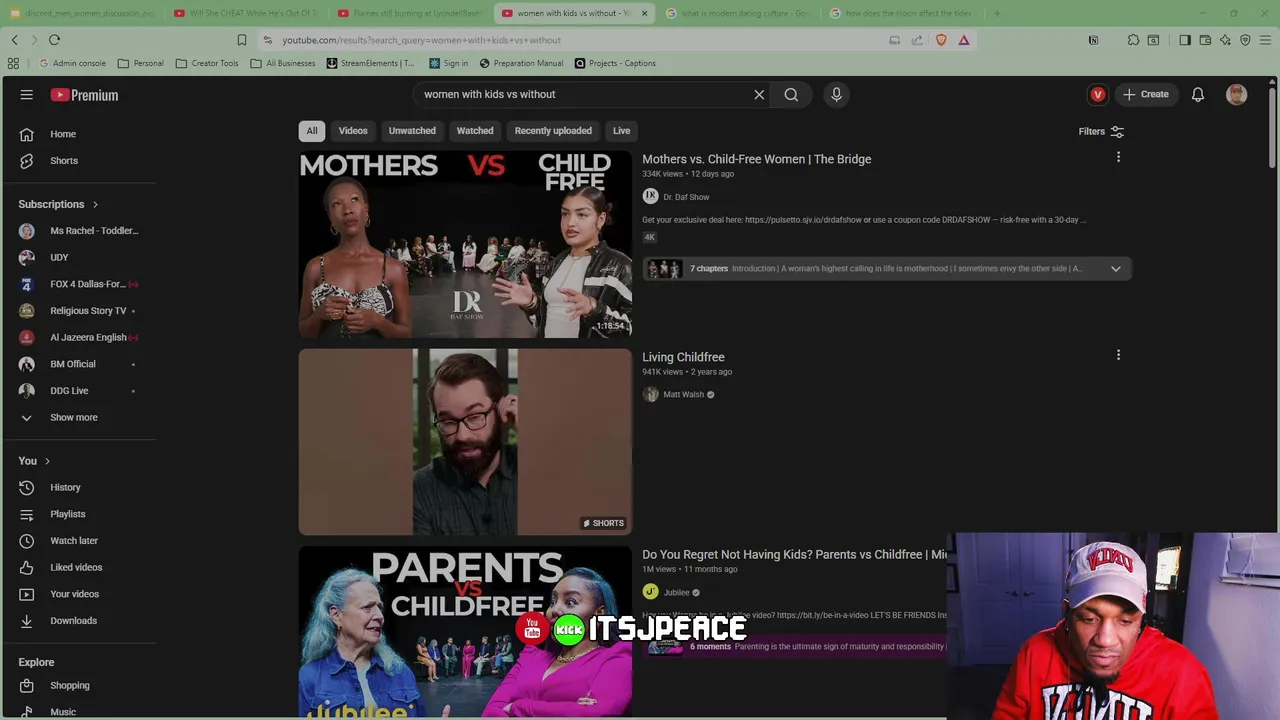Open StreamElements bookmark
Screen dimensions: 1280x720
tap(369, 63)
